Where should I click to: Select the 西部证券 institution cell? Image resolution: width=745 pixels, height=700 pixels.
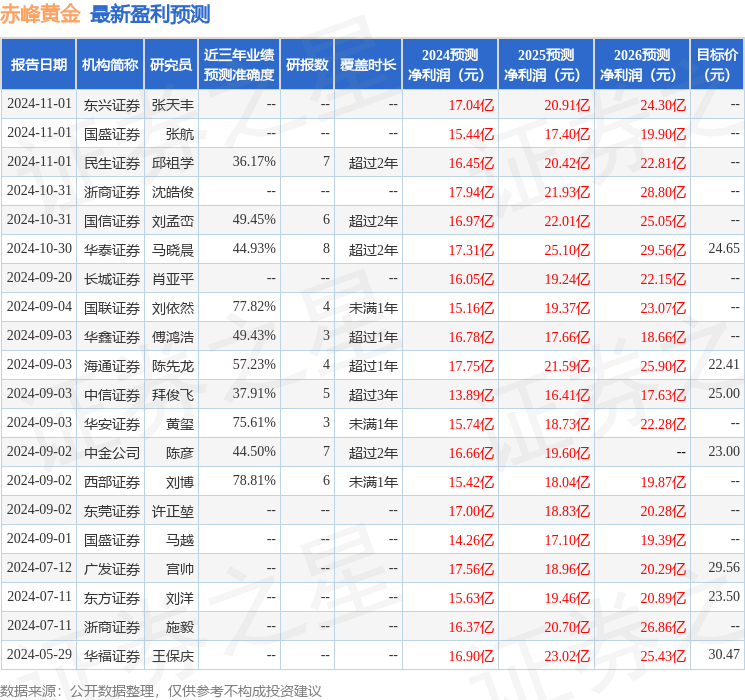[x=112, y=482]
